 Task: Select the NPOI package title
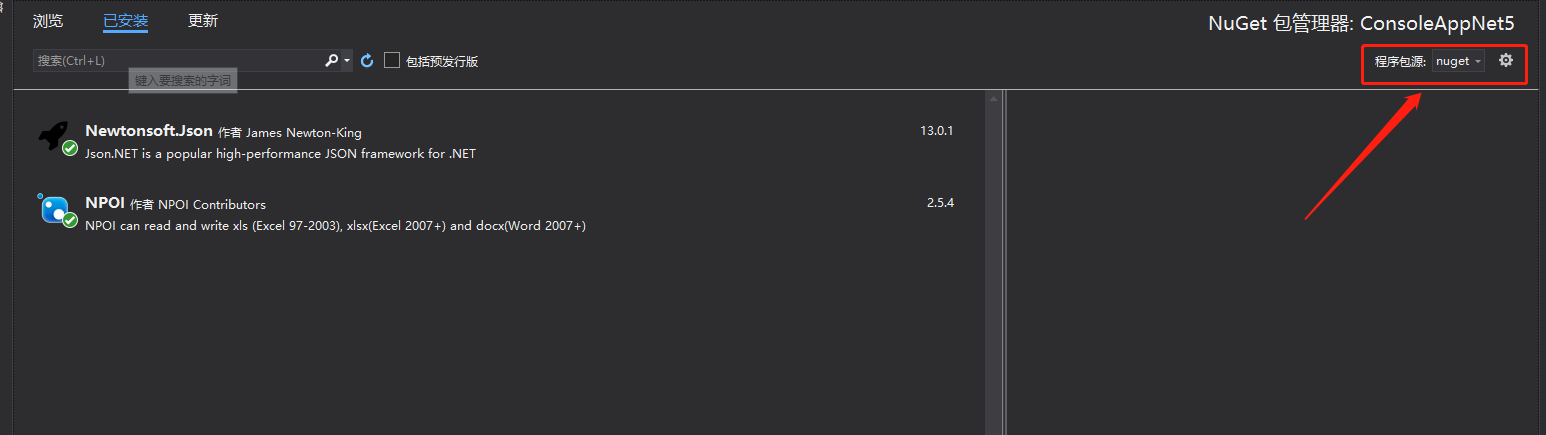(105, 203)
